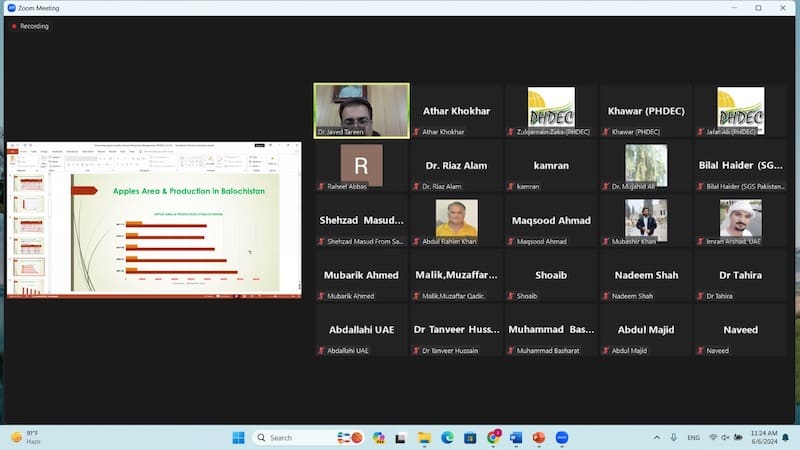
Task: Click Abdul Rahim Khan's participant tile
Action: [x=456, y=220]
